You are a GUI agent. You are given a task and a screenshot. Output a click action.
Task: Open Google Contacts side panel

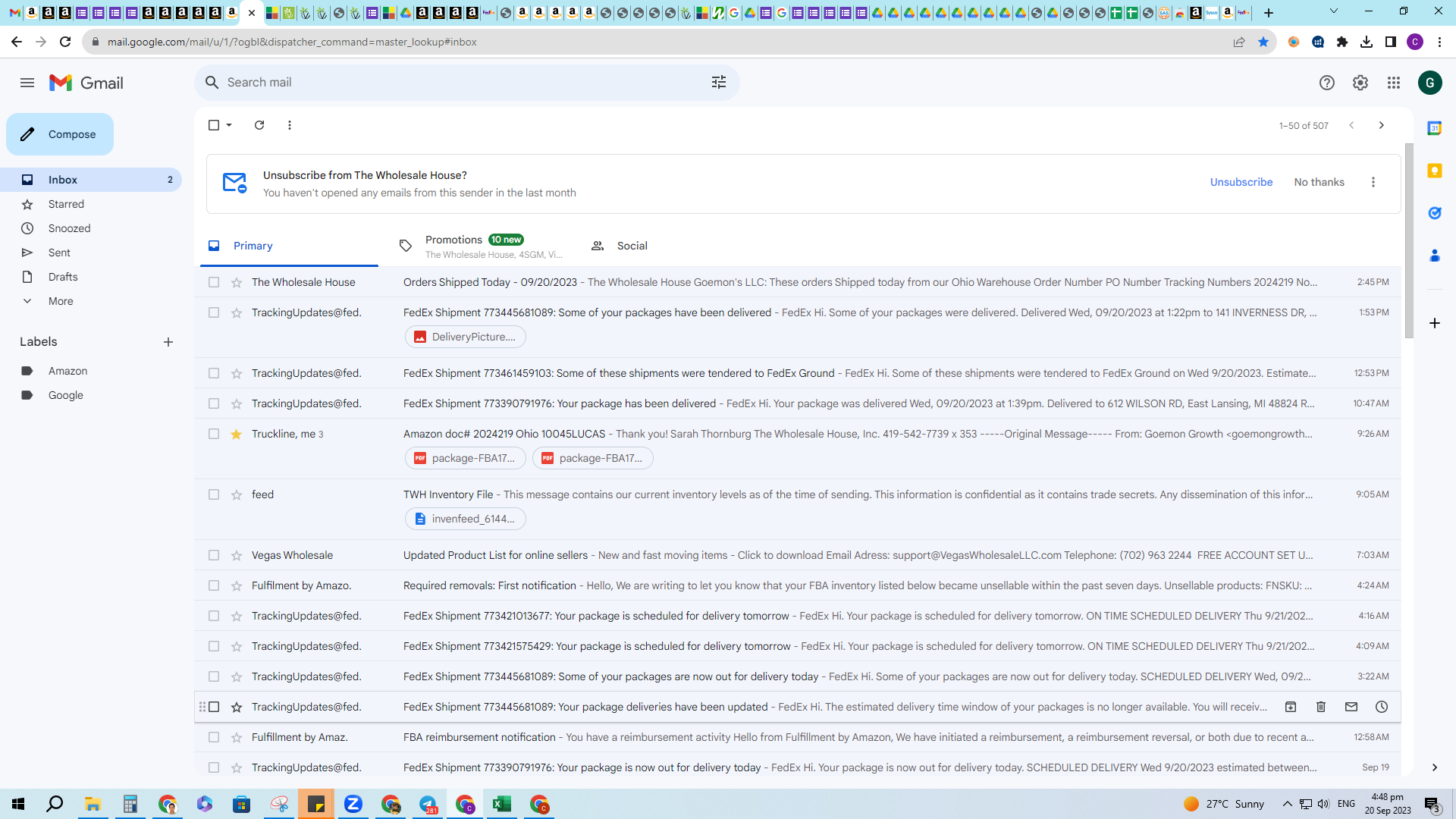[x=1435, y=256]
